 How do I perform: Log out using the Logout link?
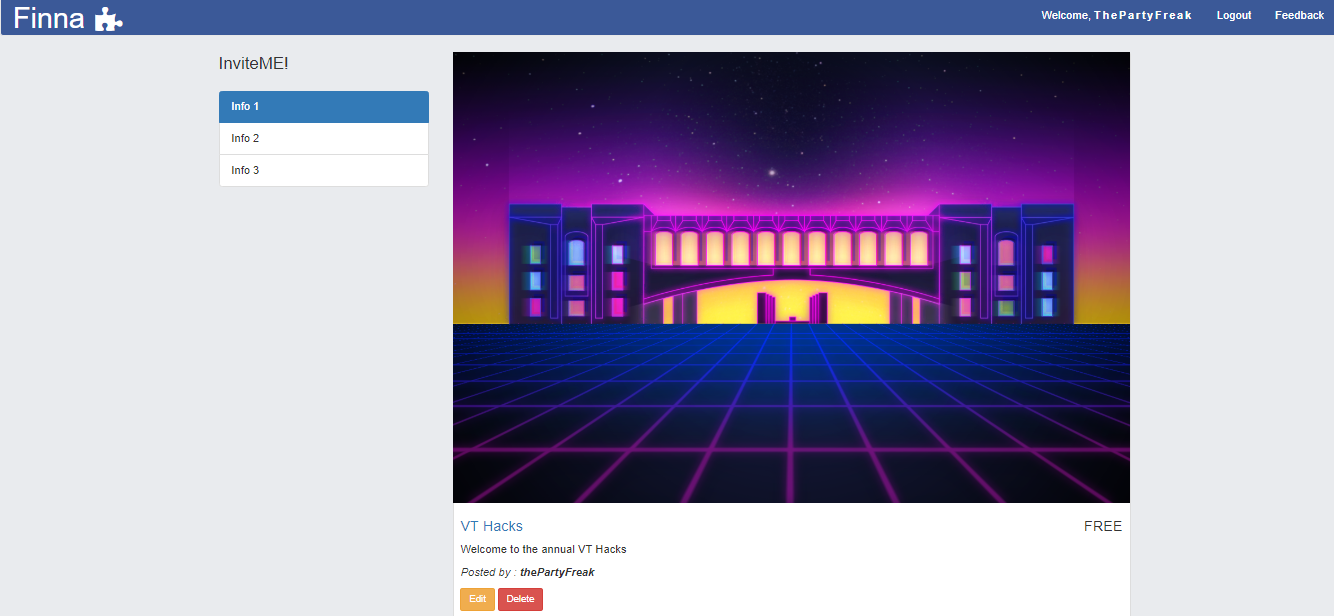click(1234, 15)
